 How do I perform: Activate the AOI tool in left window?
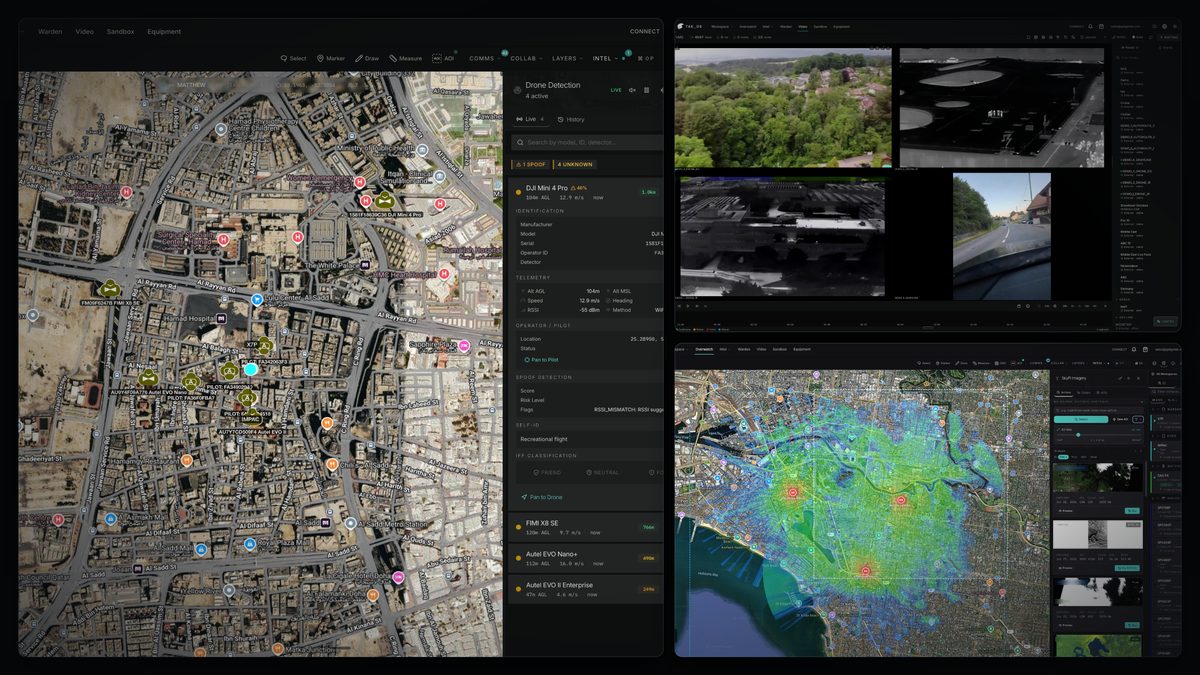(x=443, y=58)
